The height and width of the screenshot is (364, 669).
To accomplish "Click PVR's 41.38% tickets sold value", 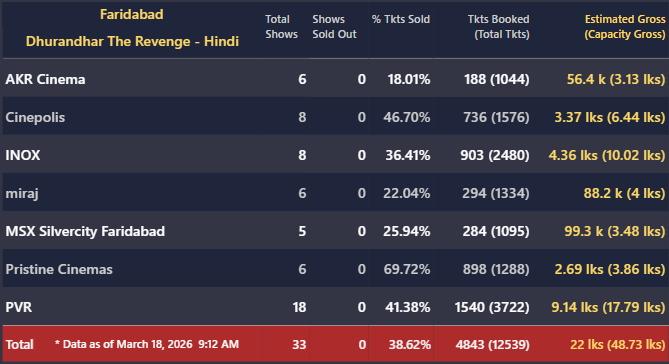I will click(407, 307).
